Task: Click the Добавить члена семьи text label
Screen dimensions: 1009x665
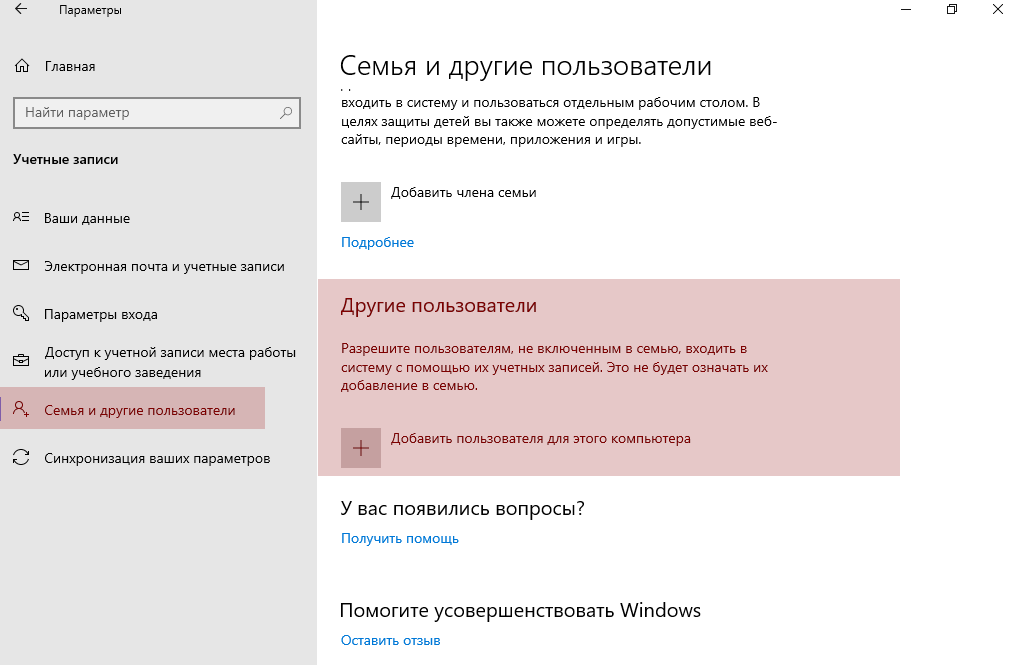Action: 463,193
